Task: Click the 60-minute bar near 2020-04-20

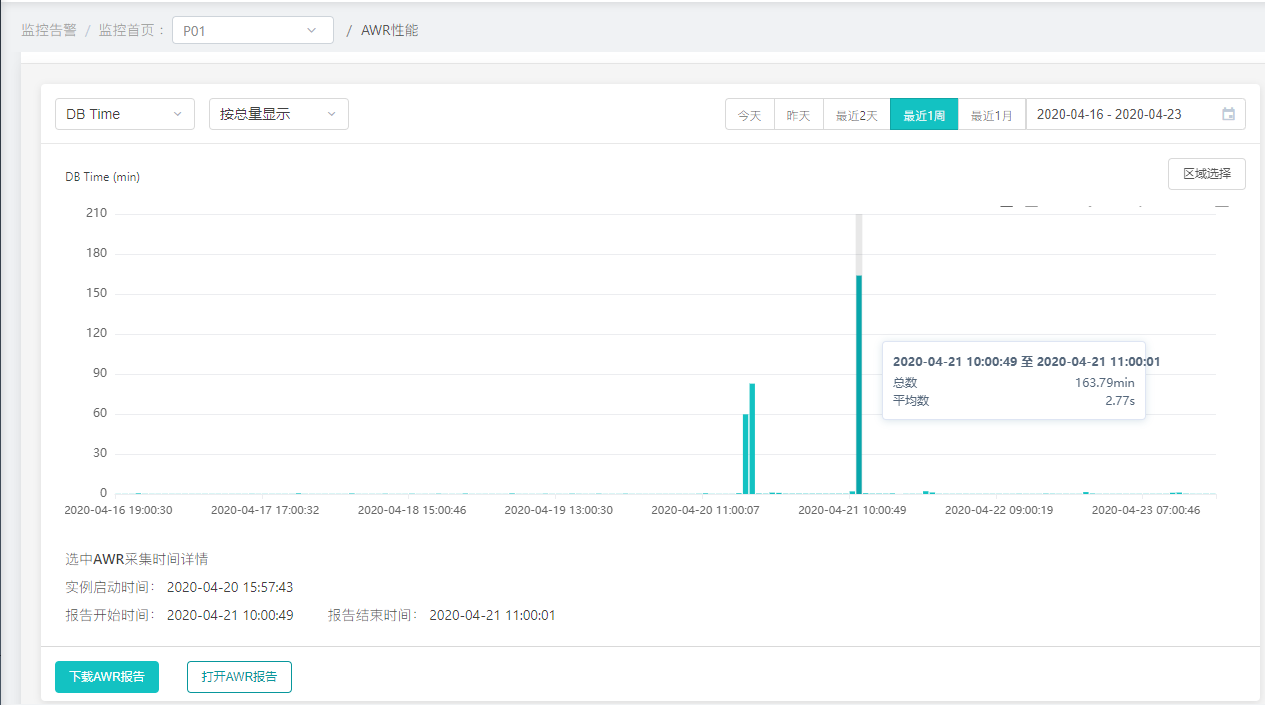Action: coord(745,454)
